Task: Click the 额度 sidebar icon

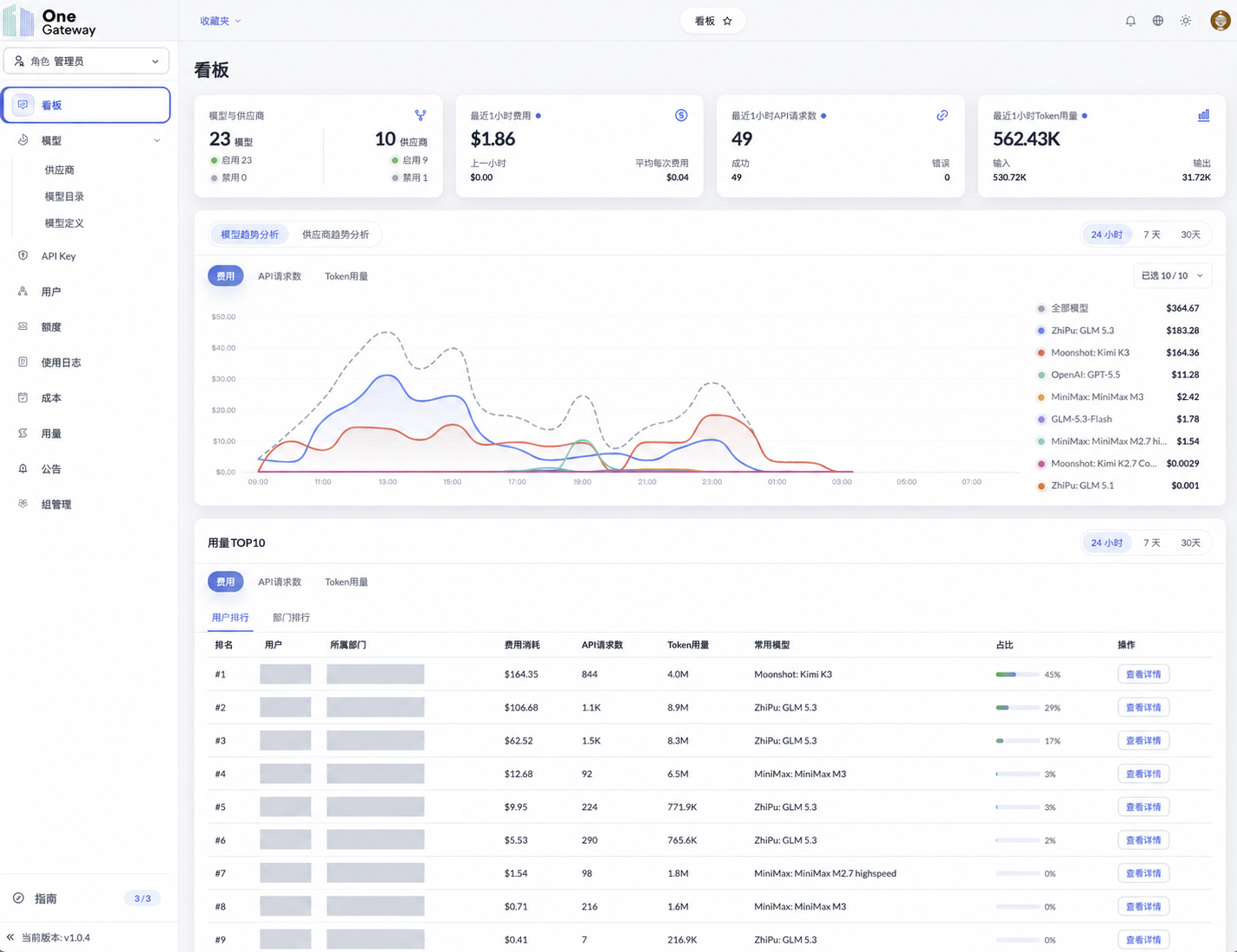Action: click(x=23, y=326)
